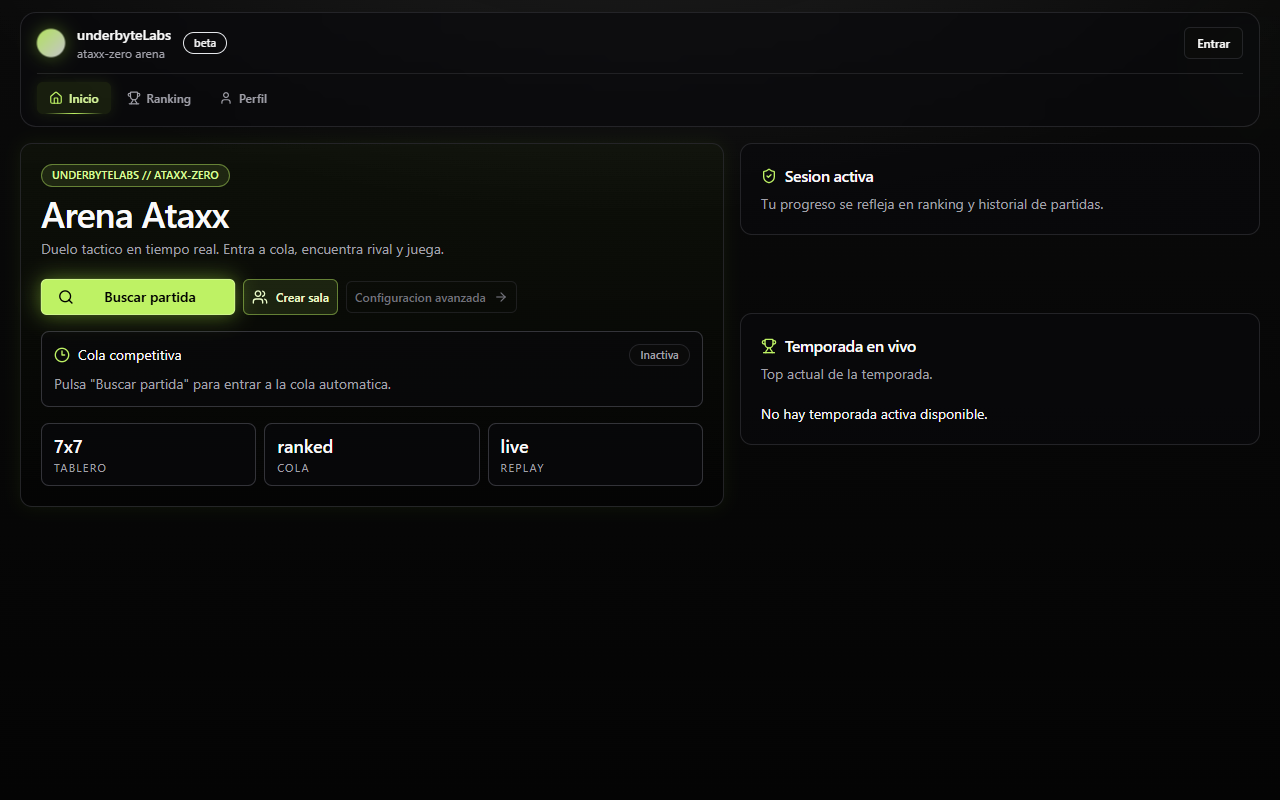
Task: Click the person icon beside Perfil
Action: coord(226,99)
